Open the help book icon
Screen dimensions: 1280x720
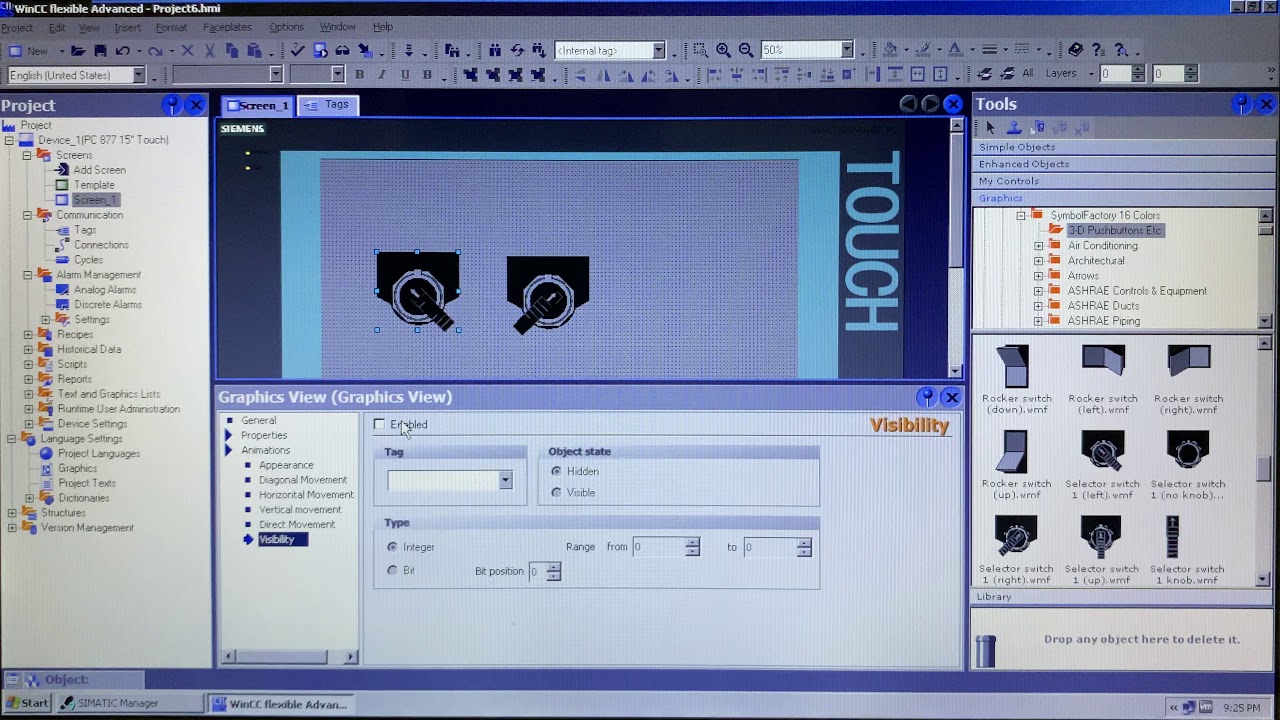[1075, 50]
